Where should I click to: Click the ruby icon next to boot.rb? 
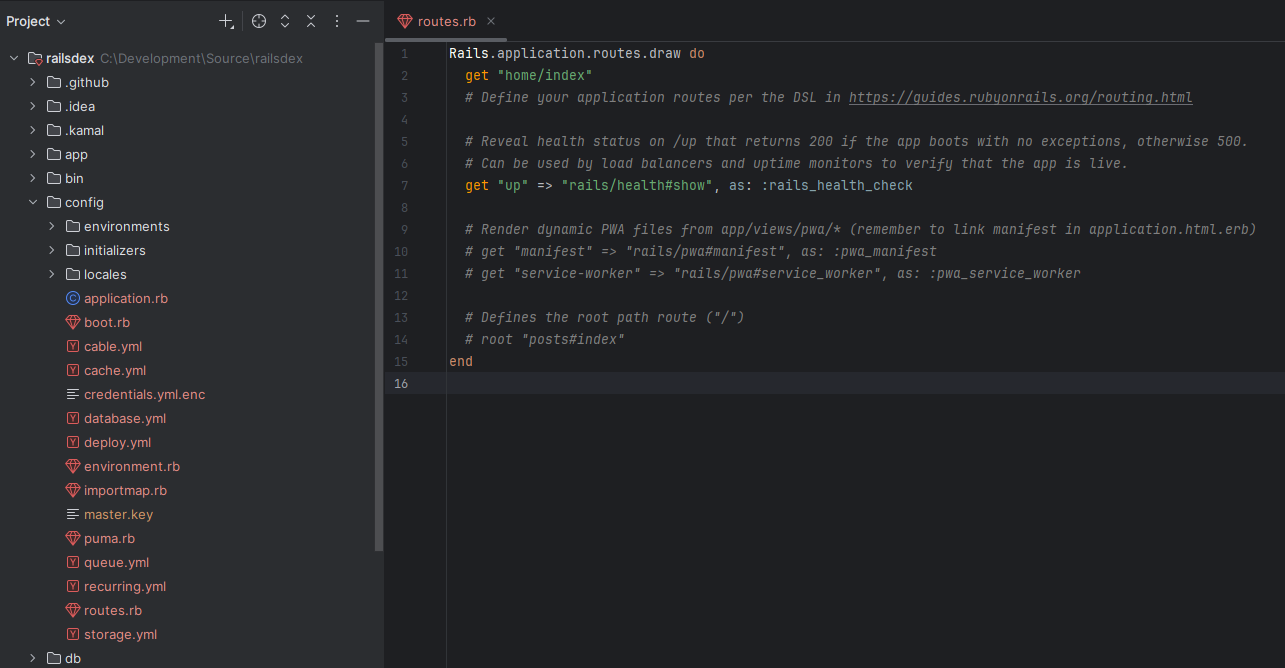pos(72,322)
